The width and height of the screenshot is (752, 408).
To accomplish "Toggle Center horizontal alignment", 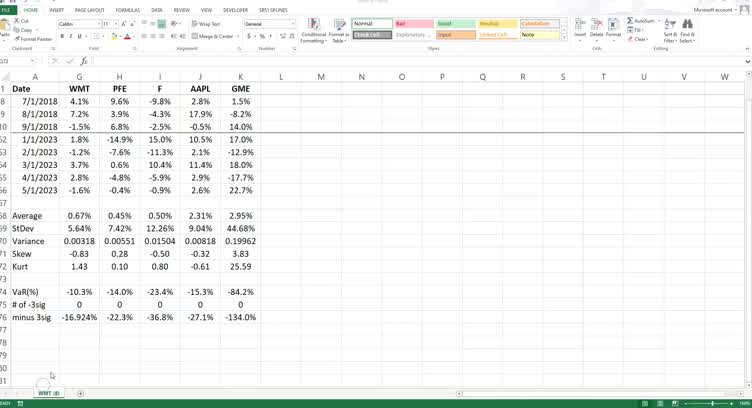I will point(153,36).
